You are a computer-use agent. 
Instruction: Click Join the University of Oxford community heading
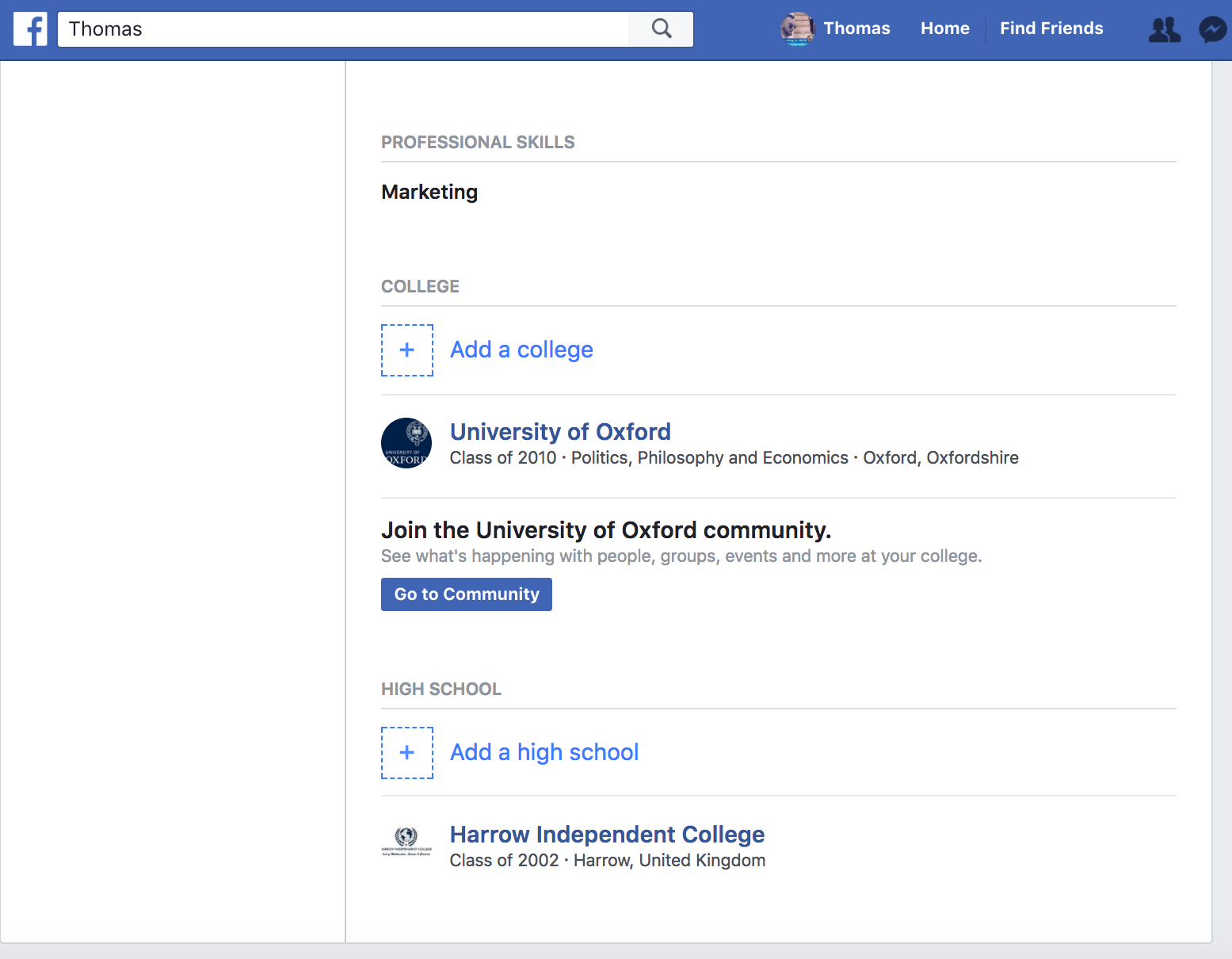coord(606,530)
